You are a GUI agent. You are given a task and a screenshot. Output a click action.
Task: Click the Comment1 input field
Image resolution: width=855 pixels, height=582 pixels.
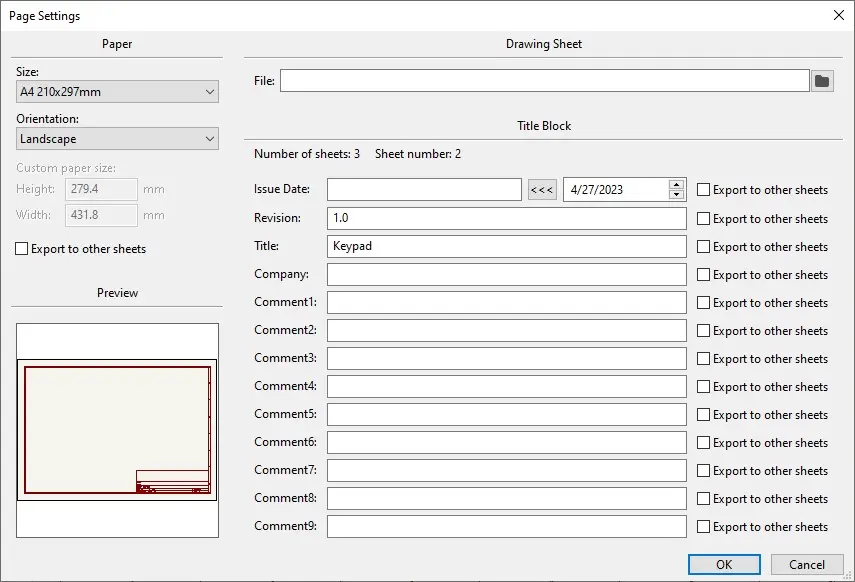click(x=507, y=302)
